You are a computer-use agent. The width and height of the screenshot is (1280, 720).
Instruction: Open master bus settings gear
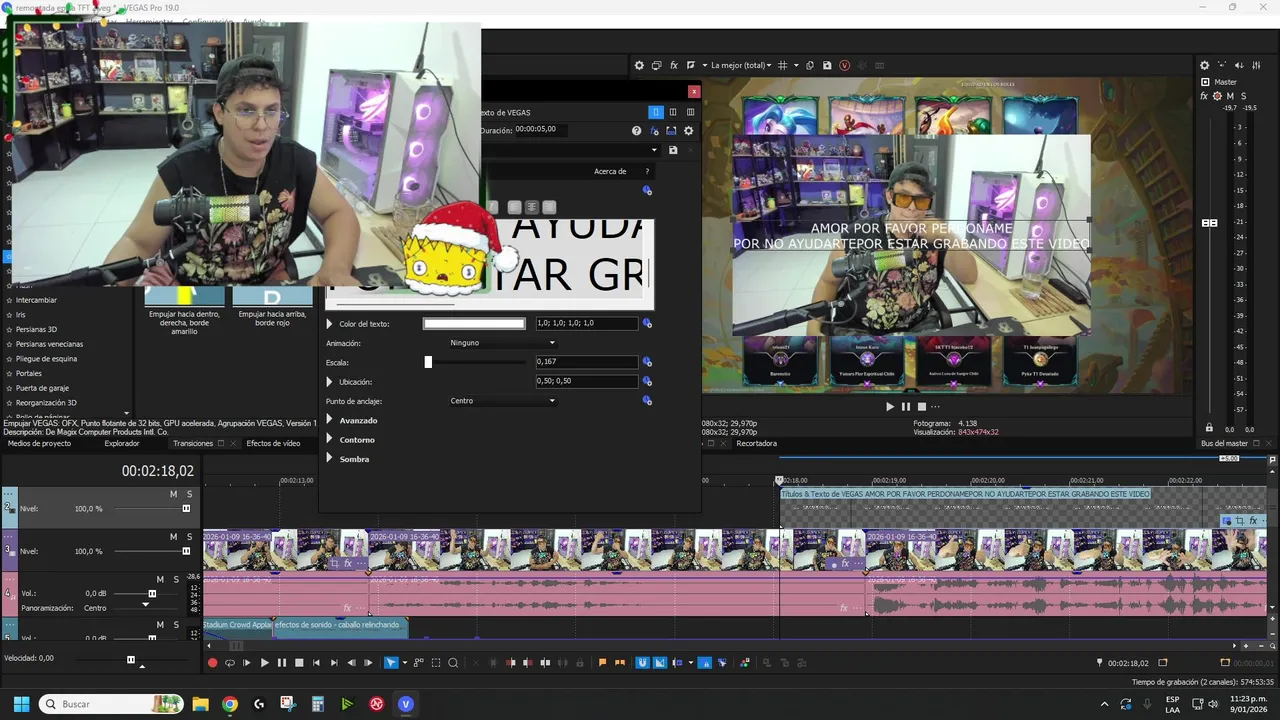[x=1204, y=66]
